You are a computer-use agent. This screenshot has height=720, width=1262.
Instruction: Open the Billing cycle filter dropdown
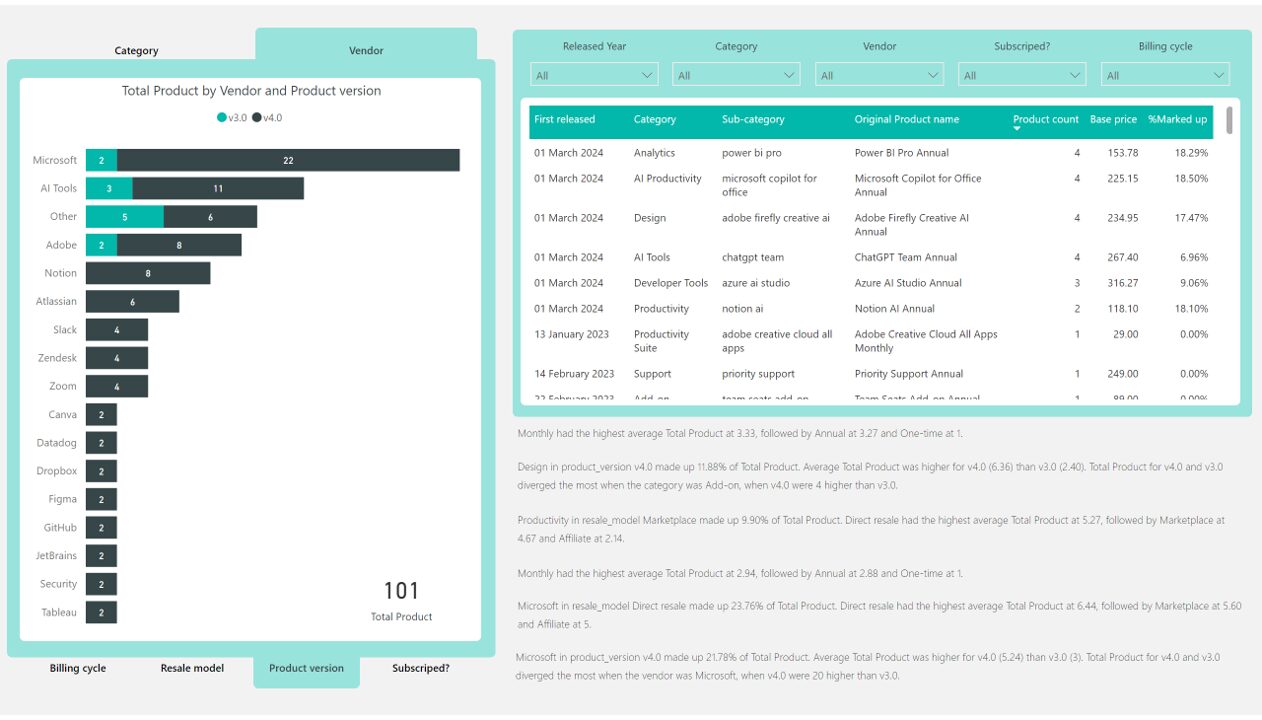(1165, 75)
